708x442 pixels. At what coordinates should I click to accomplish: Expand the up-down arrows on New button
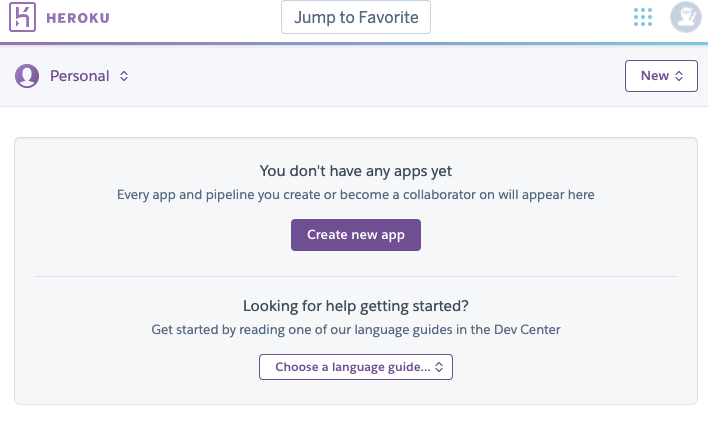coord(680,76)
